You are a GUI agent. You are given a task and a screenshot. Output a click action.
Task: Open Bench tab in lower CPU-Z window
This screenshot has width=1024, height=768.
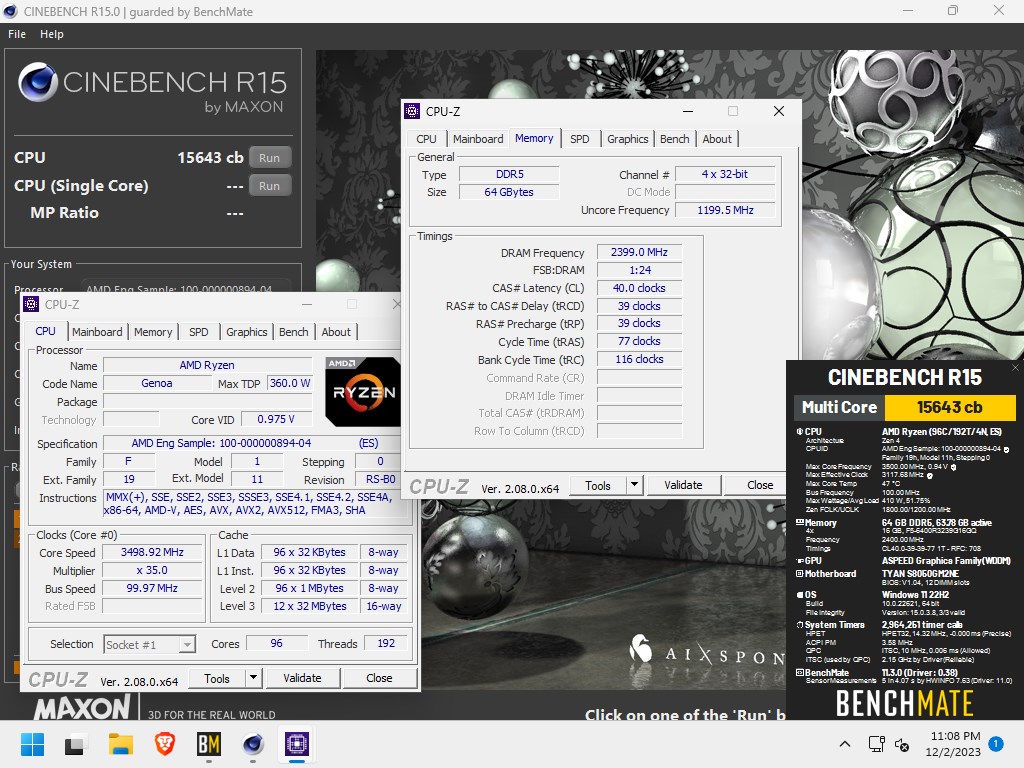coord(293,332)
